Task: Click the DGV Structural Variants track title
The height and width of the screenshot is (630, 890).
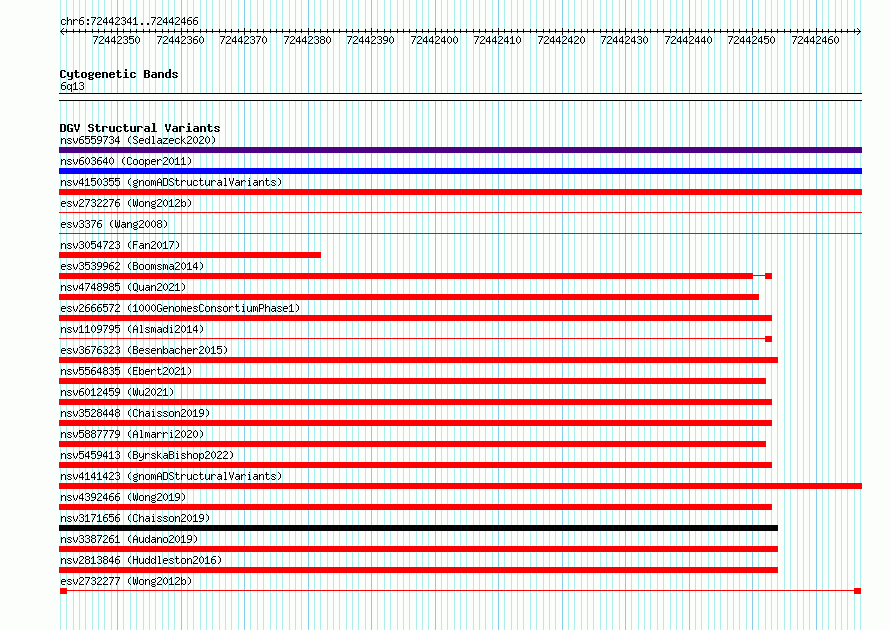Action: click(x=140, y=128)
